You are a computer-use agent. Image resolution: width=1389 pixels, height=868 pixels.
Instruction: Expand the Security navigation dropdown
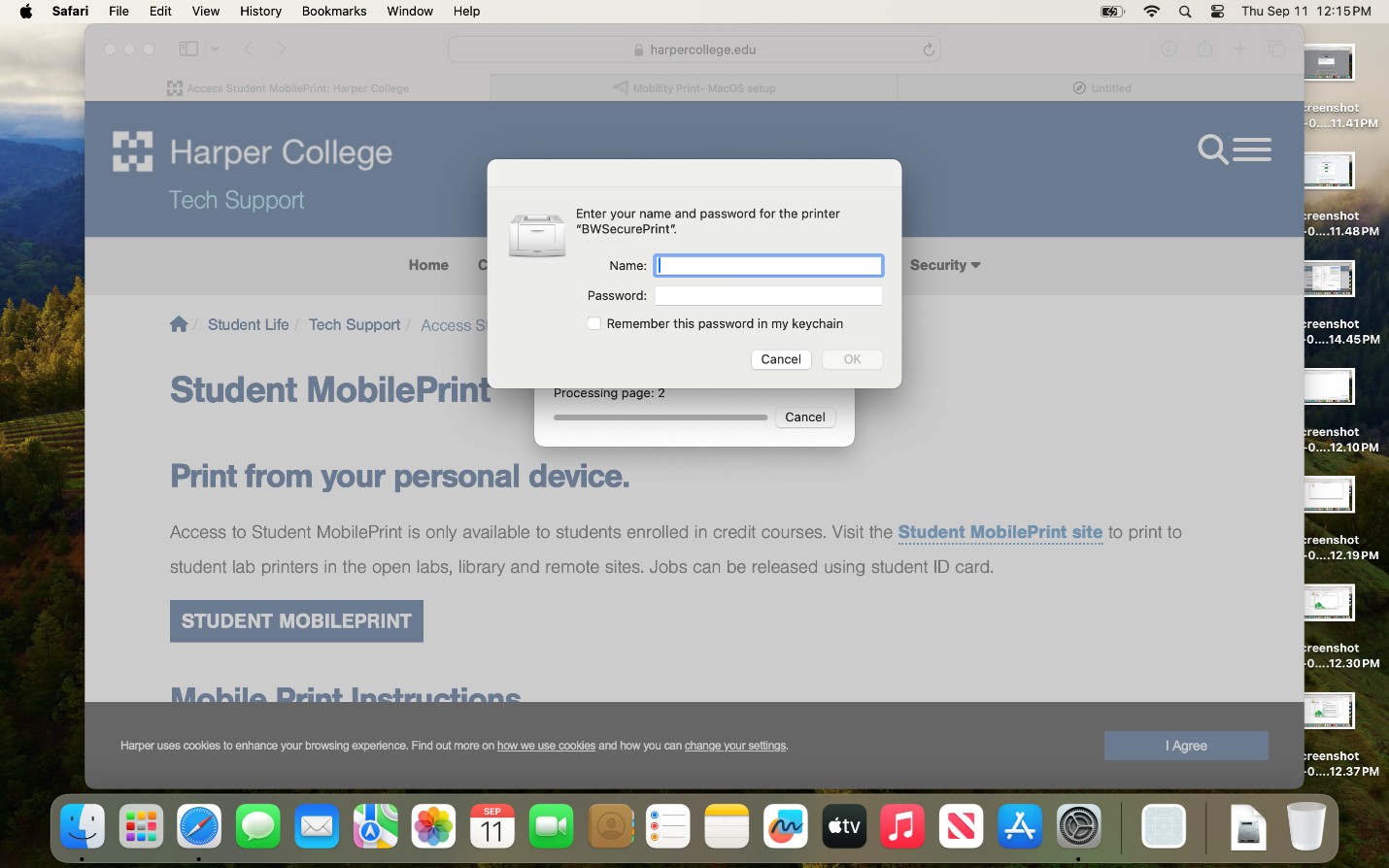[944, 265]
